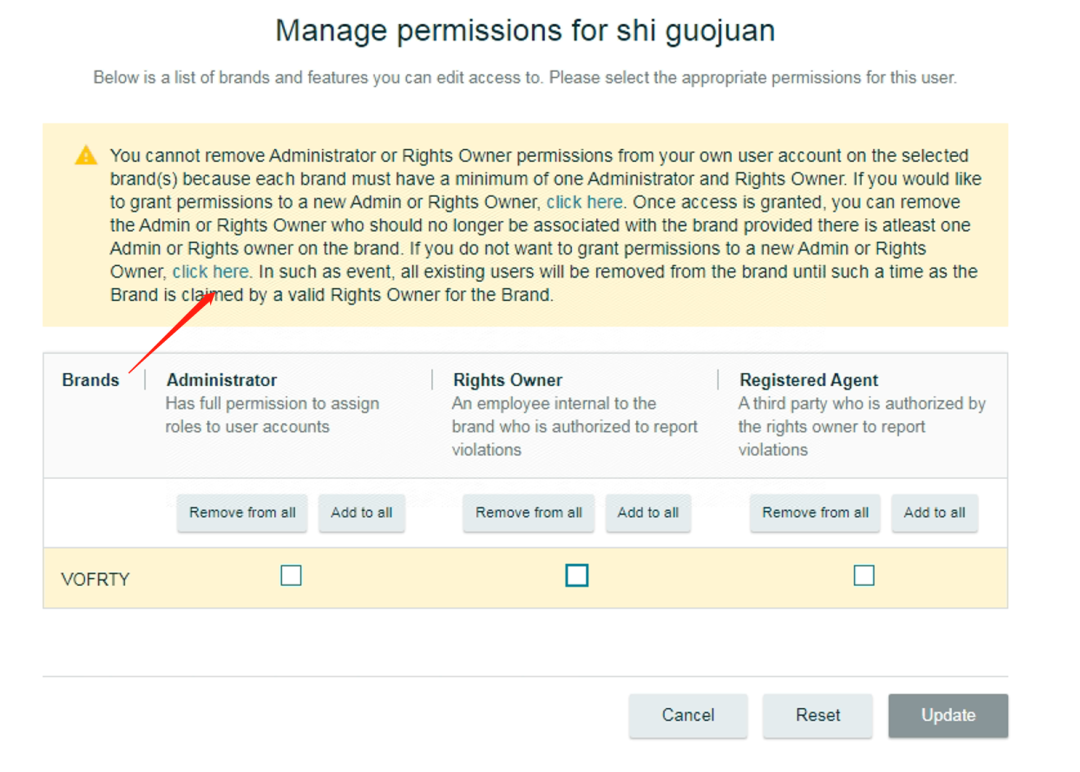Click Remove from all under Rights Owner
This screenshot has width=1080, height=772.
(x=528, y=512)
